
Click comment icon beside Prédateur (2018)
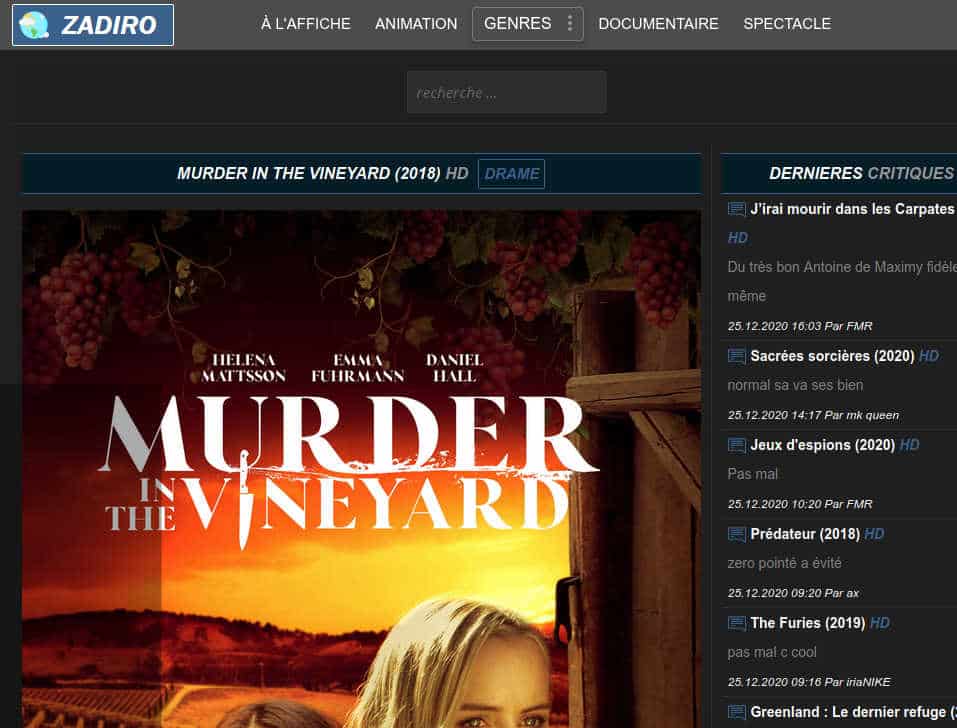(x=737, y=534)
